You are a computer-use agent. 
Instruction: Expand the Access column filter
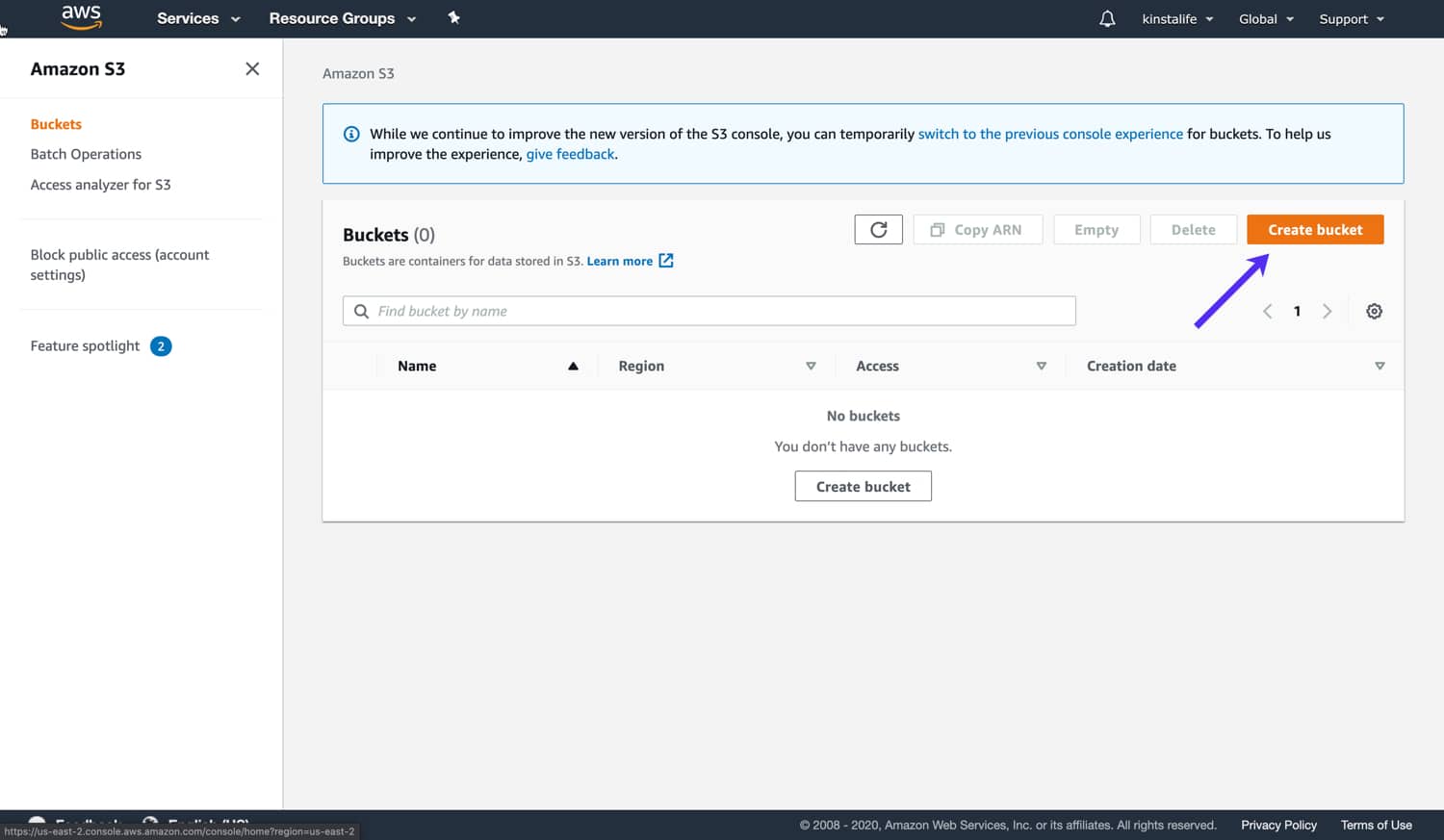[1041, 366]
